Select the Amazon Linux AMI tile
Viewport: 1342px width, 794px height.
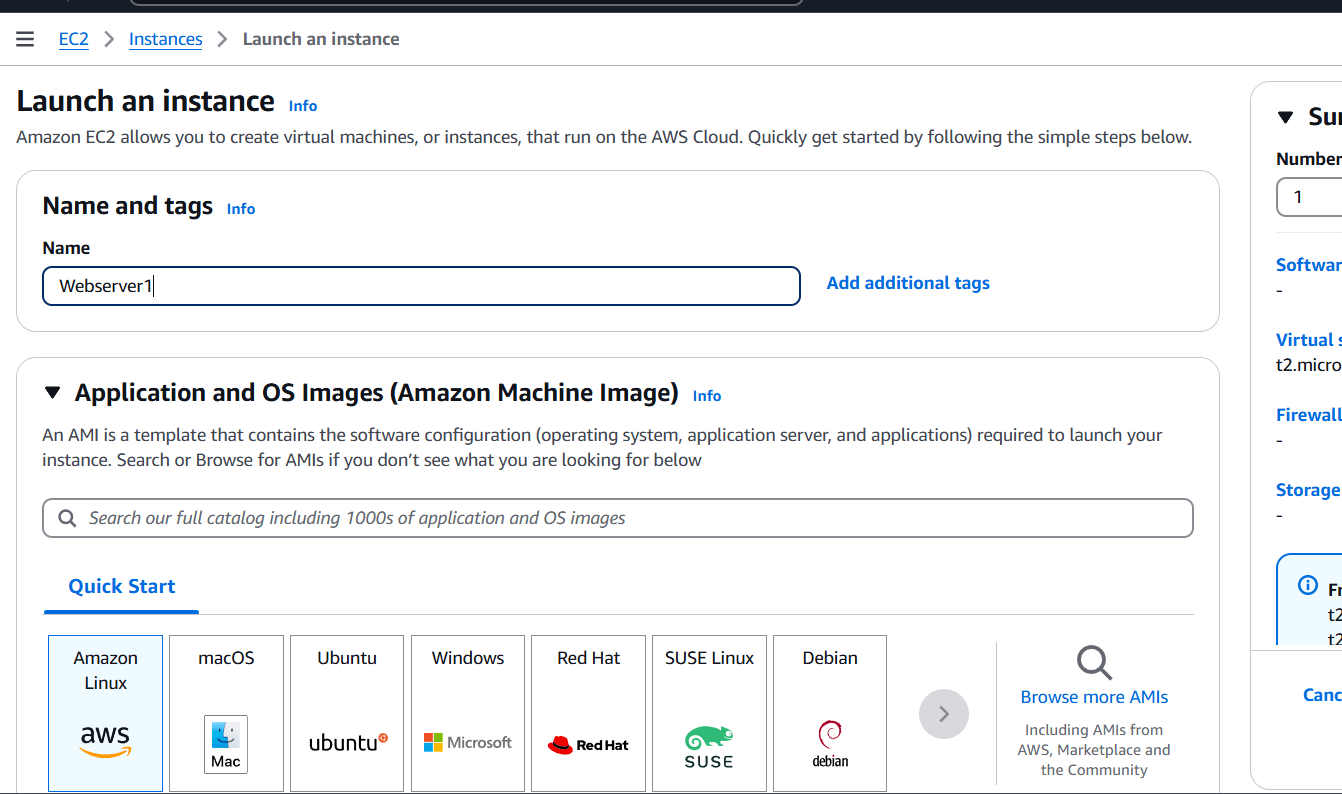click(105, 713)
